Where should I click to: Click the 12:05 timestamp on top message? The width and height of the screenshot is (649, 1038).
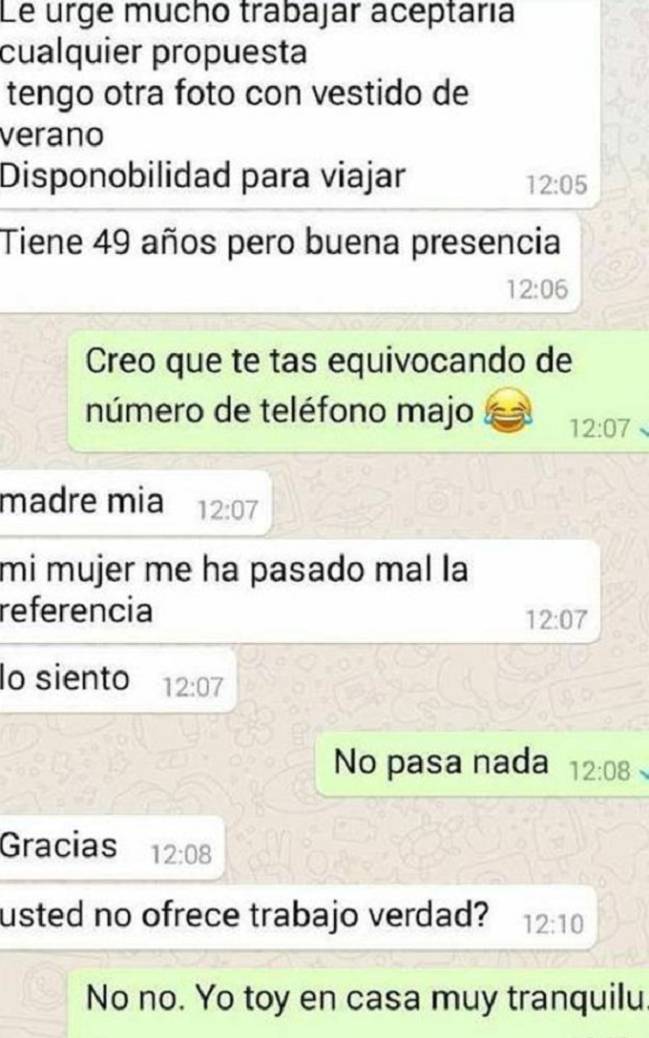(x=556, y=185)
